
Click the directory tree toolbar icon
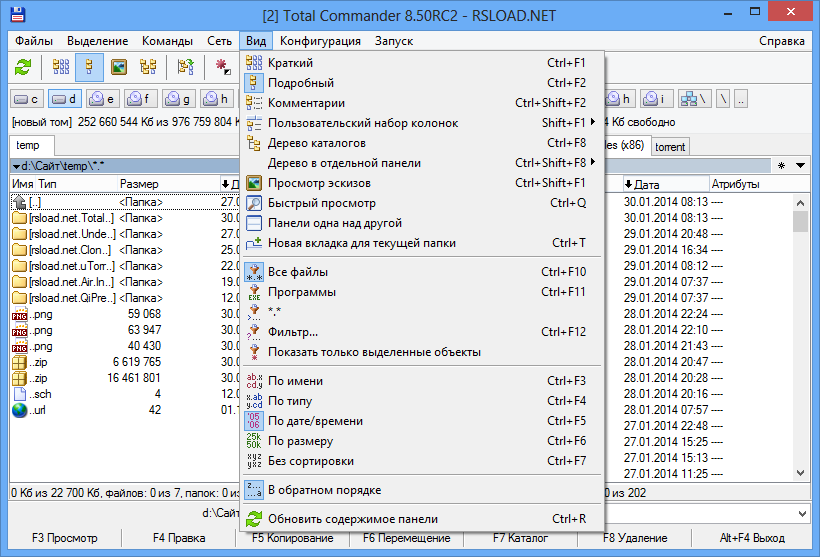pyautogui.click(x=148, y=67)
